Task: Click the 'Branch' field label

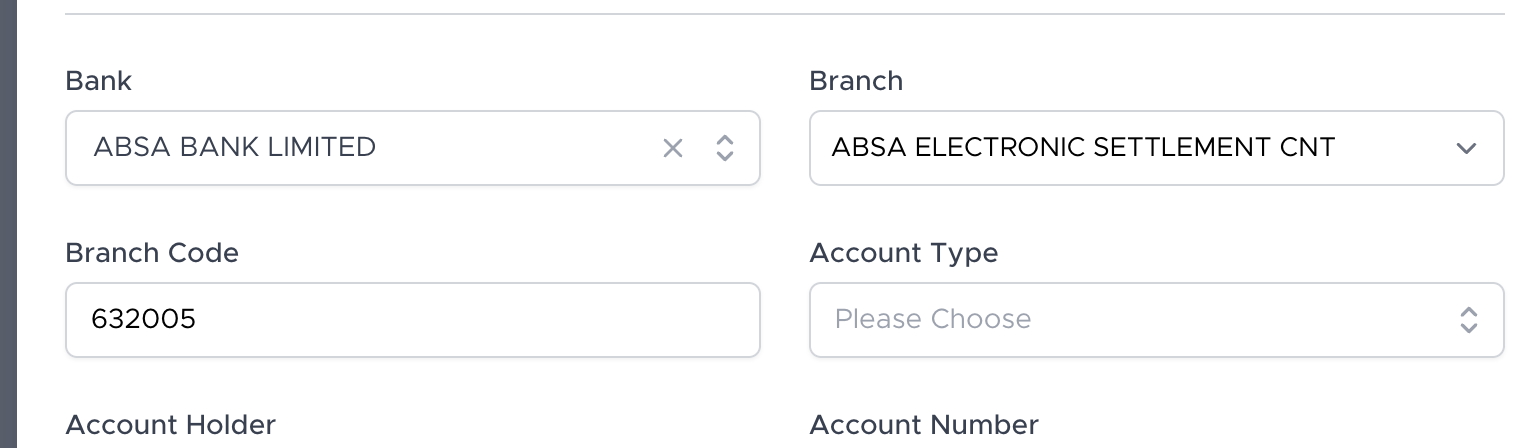Action: [856, 81]
